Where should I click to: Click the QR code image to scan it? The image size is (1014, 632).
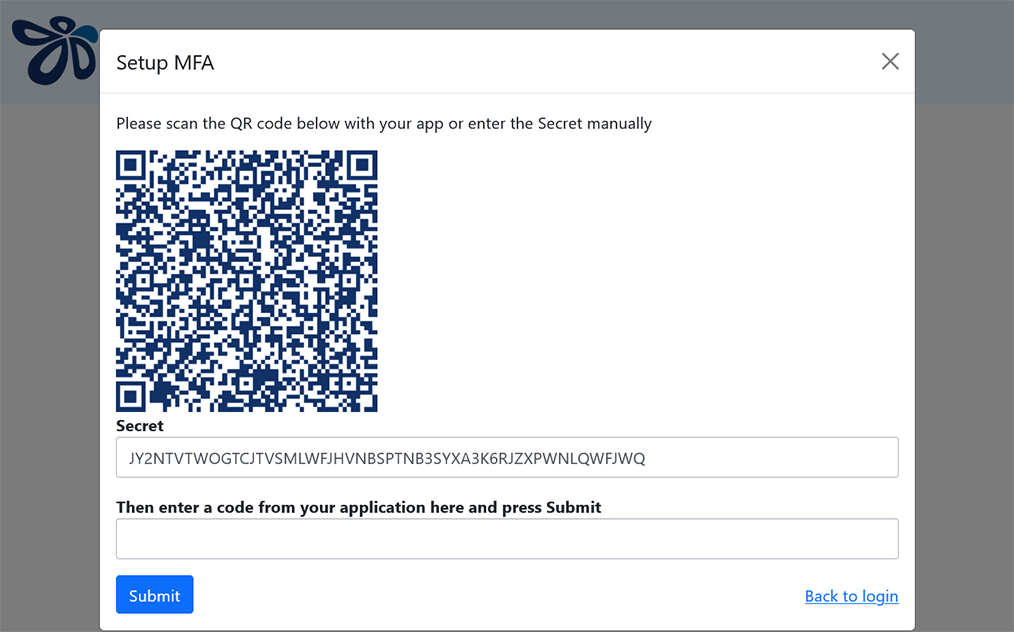click(246, 281)
